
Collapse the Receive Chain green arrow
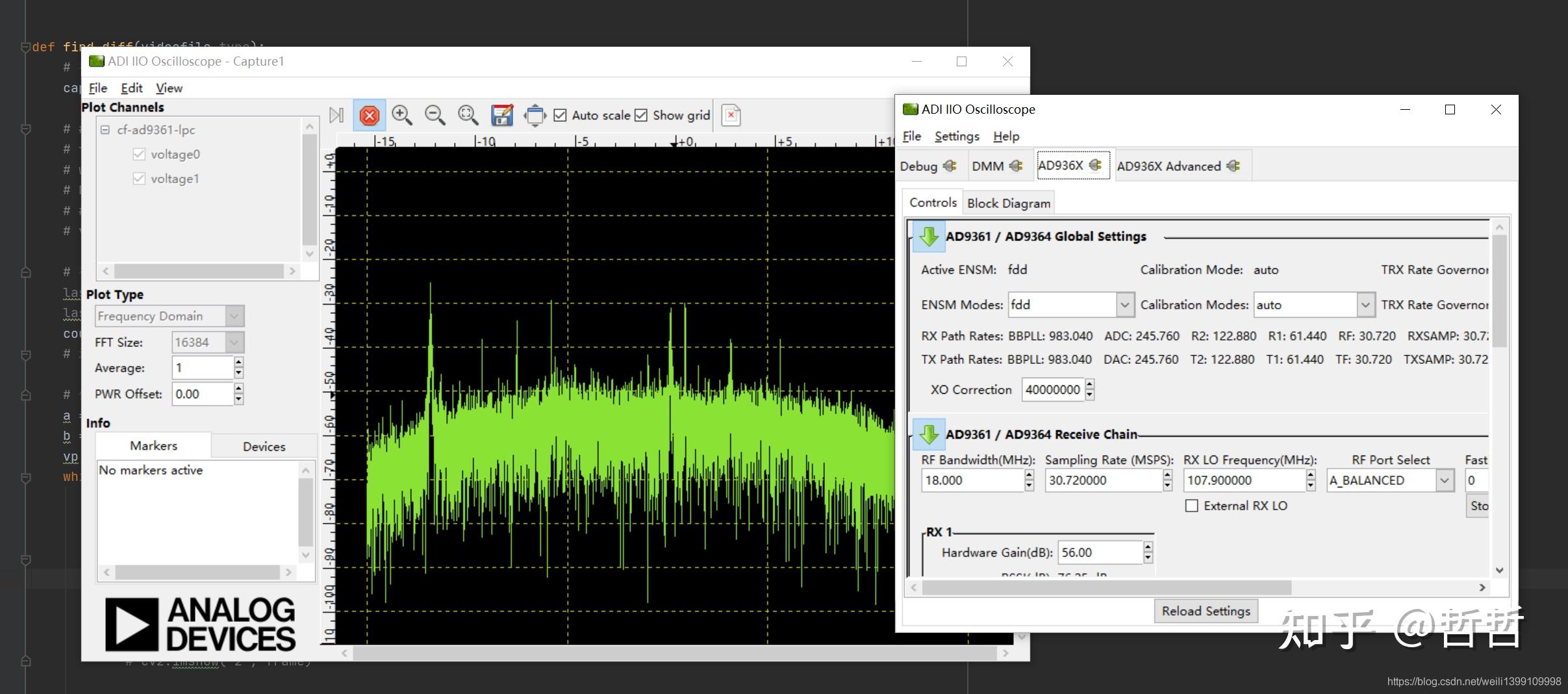click(928, 434)
